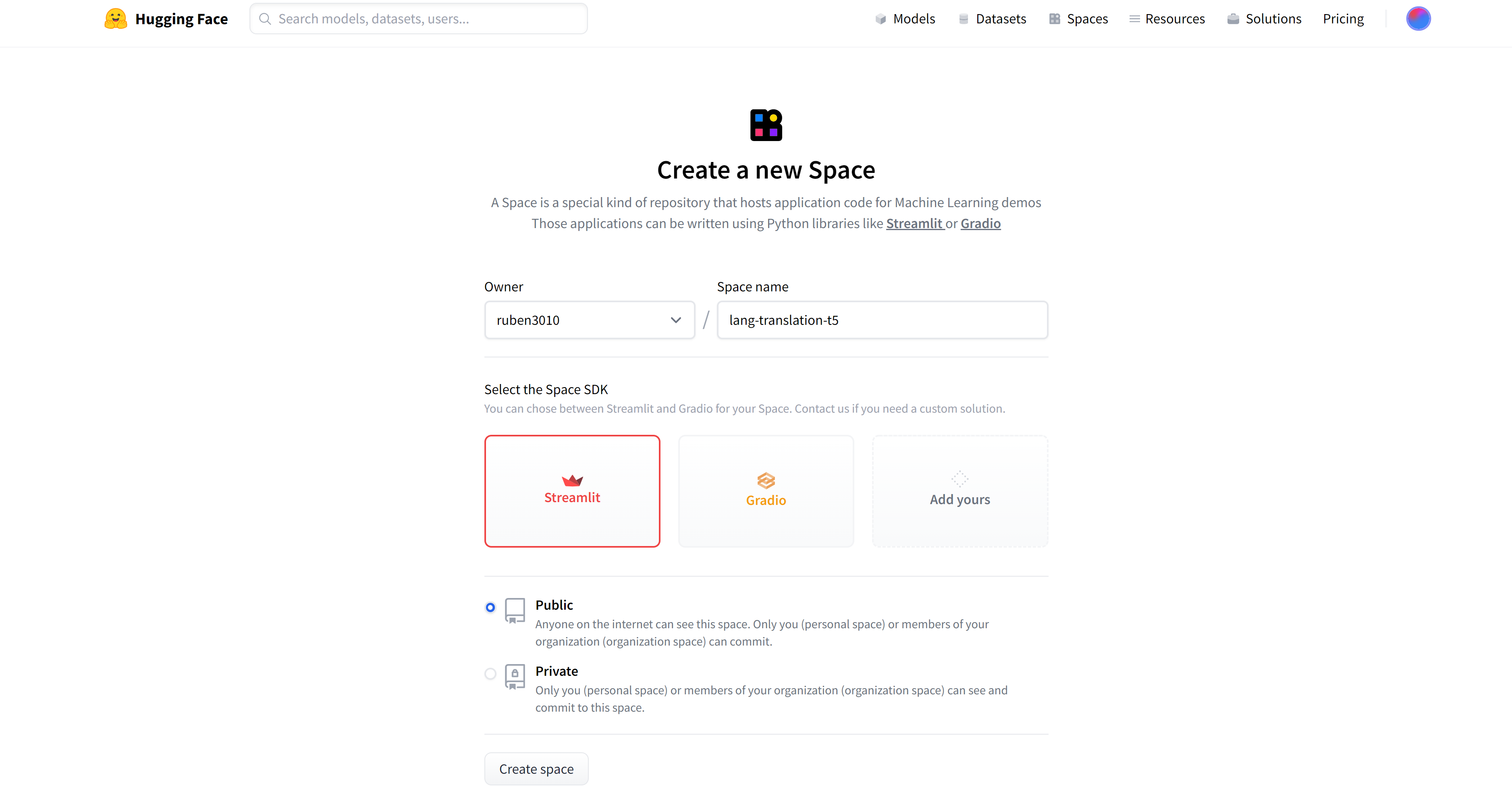Expand the Owner dropdown
The image size is (1512, 787).
coord(589,320)
